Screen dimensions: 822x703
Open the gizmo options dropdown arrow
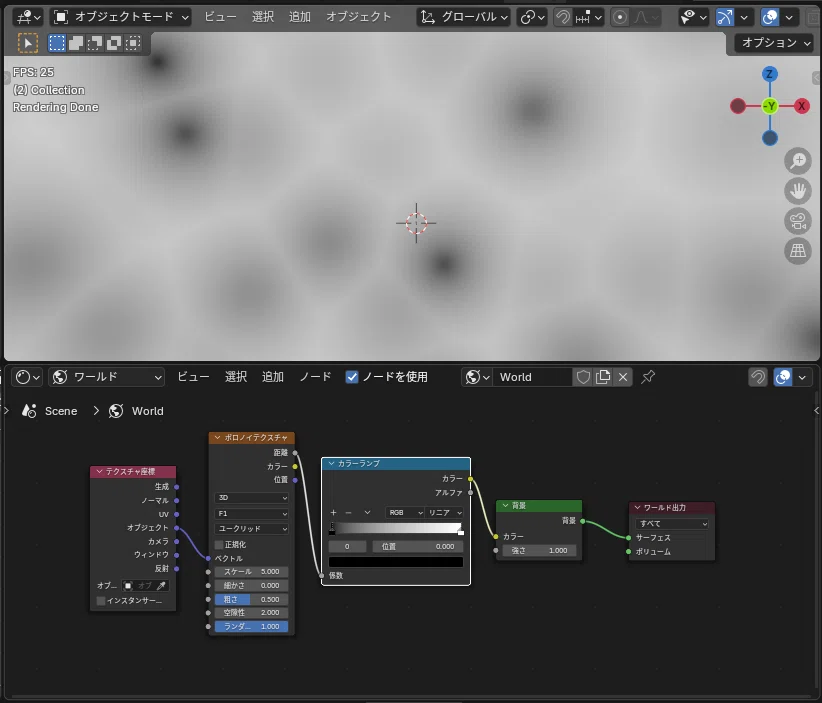[x=744, y=17]
